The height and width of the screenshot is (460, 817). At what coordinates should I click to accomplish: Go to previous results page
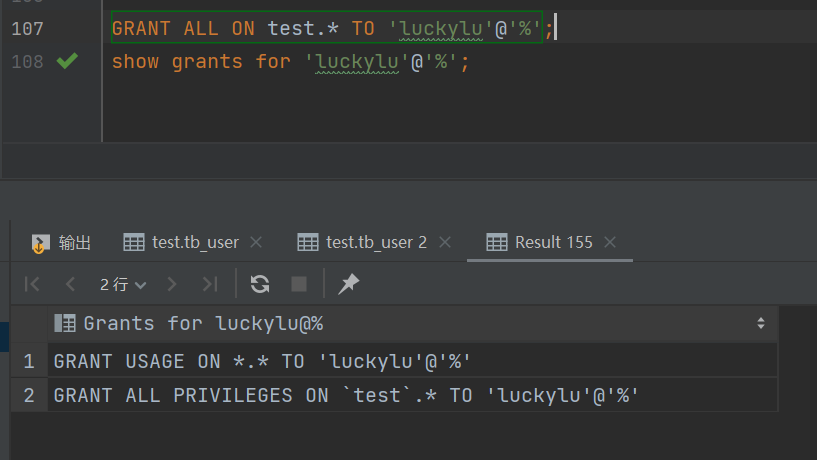point(70,285)
